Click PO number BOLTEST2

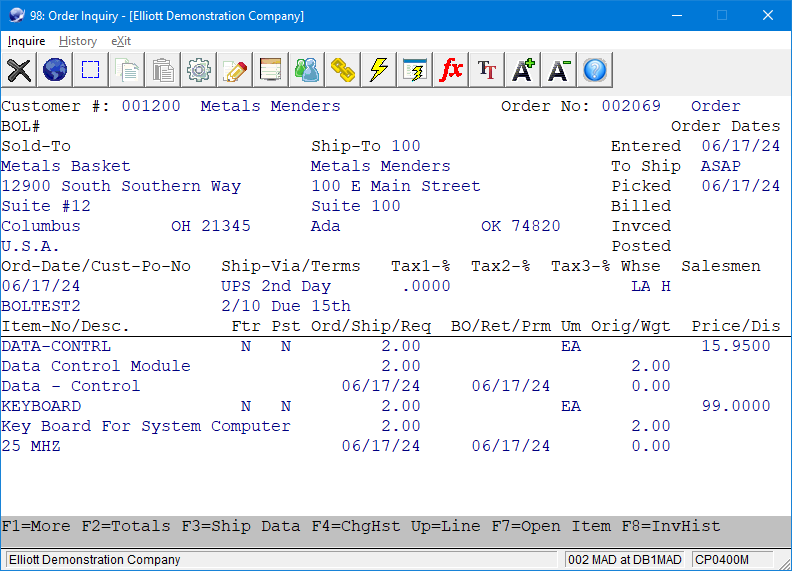(41, 306)
